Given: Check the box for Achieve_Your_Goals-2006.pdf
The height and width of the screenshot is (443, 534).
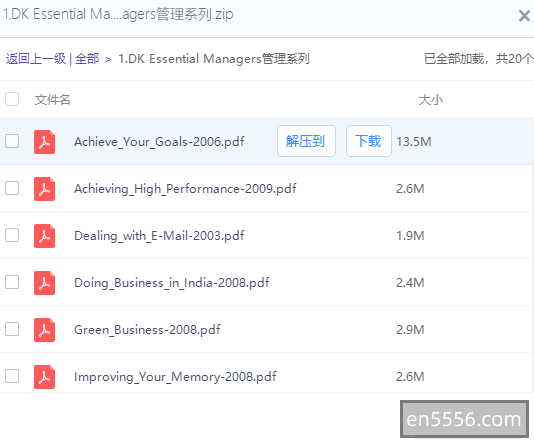Looking at the screenshot, I should point(12,141).
